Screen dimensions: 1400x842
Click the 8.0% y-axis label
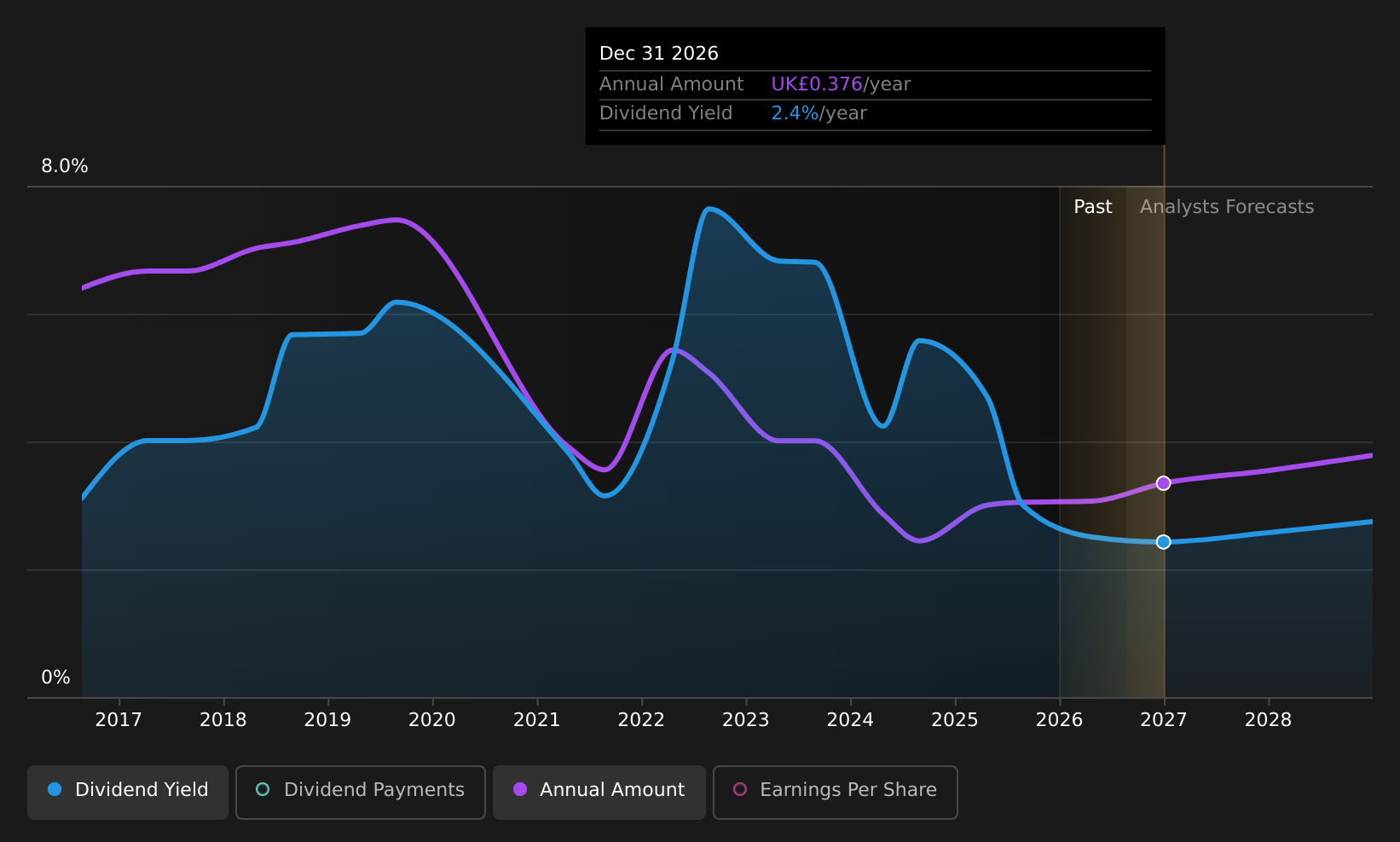(65, 166)
